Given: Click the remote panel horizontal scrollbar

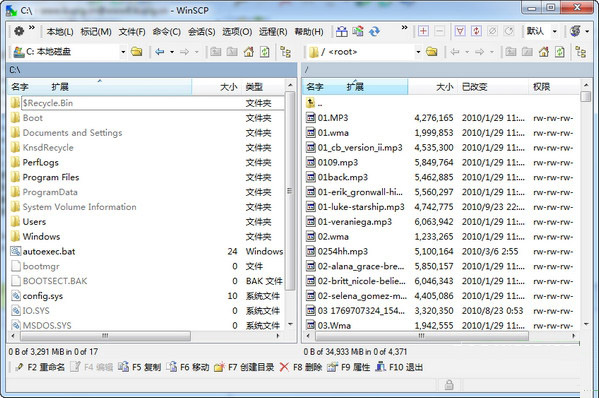Looking at the screenshot, I should tap(421, 336).
